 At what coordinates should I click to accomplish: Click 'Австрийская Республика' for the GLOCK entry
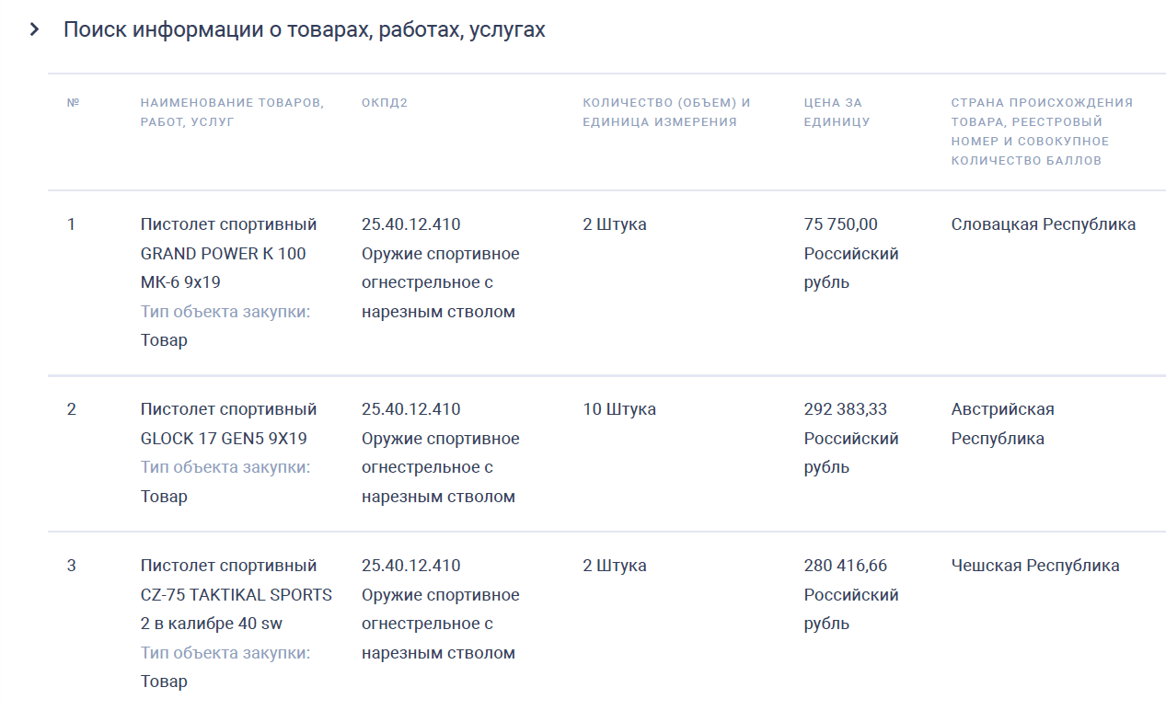[1004, 423]
